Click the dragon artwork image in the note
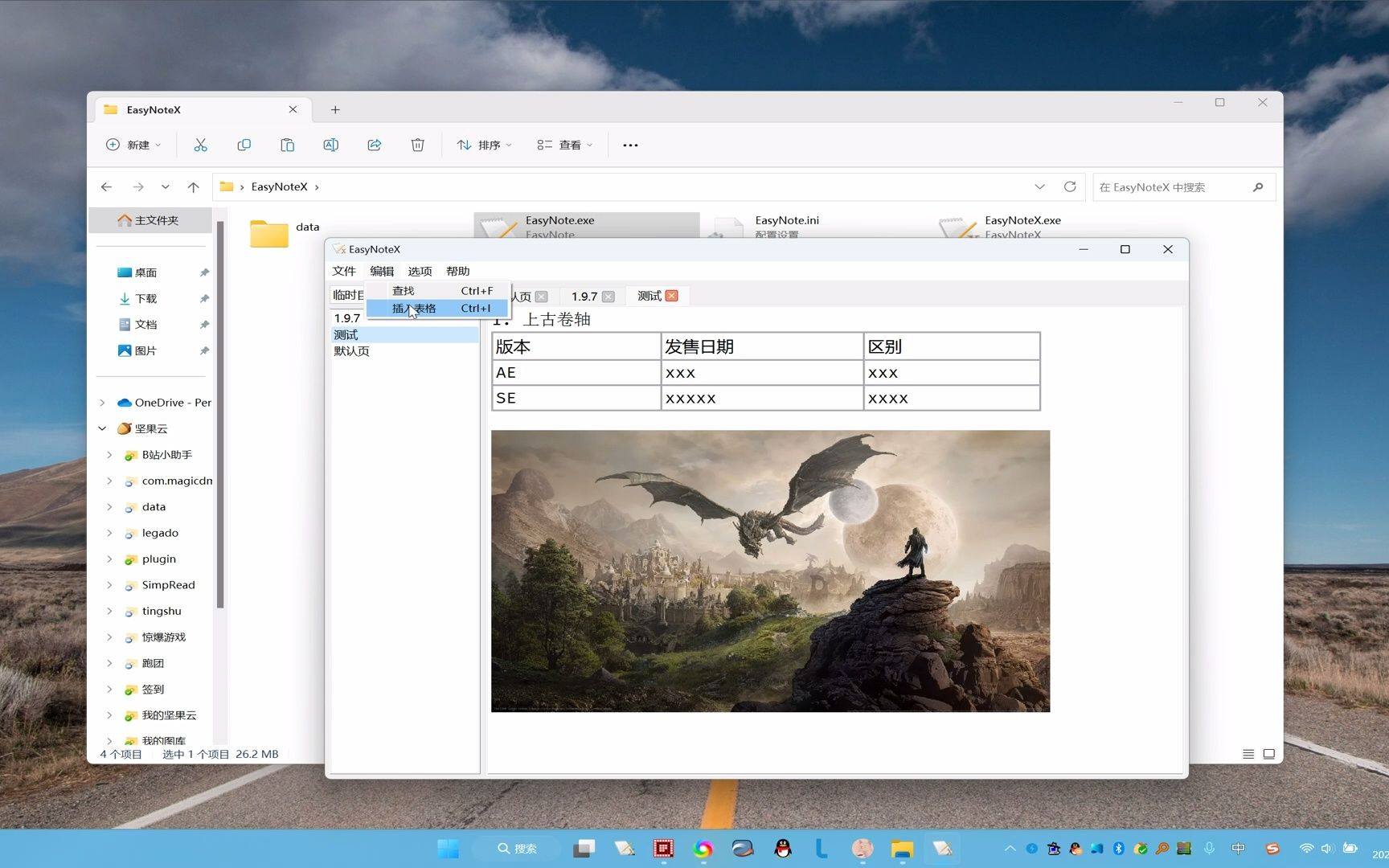This screenshot has width=1389, height=868. [770, 571]
